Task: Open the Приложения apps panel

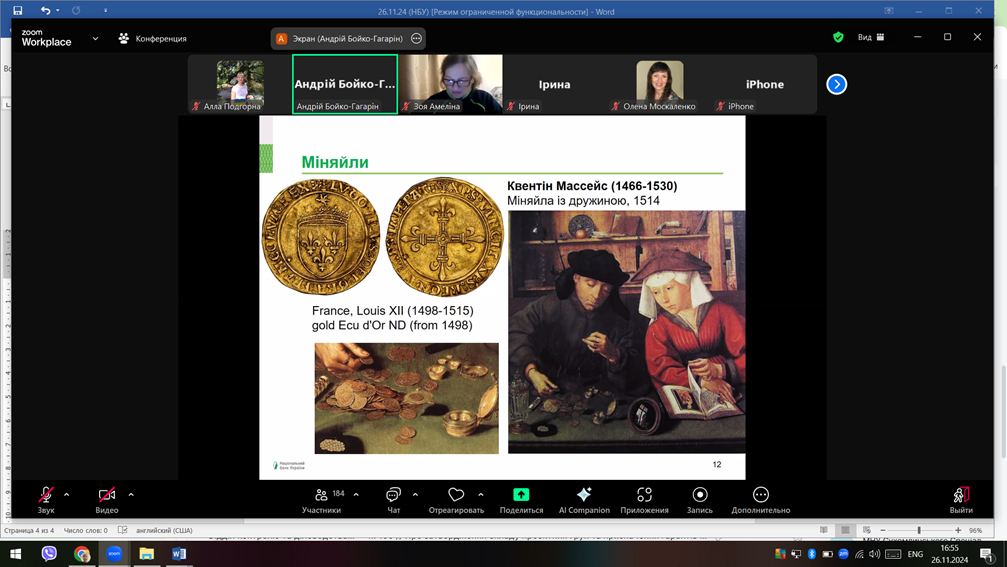Action: [x=644, y=496]
